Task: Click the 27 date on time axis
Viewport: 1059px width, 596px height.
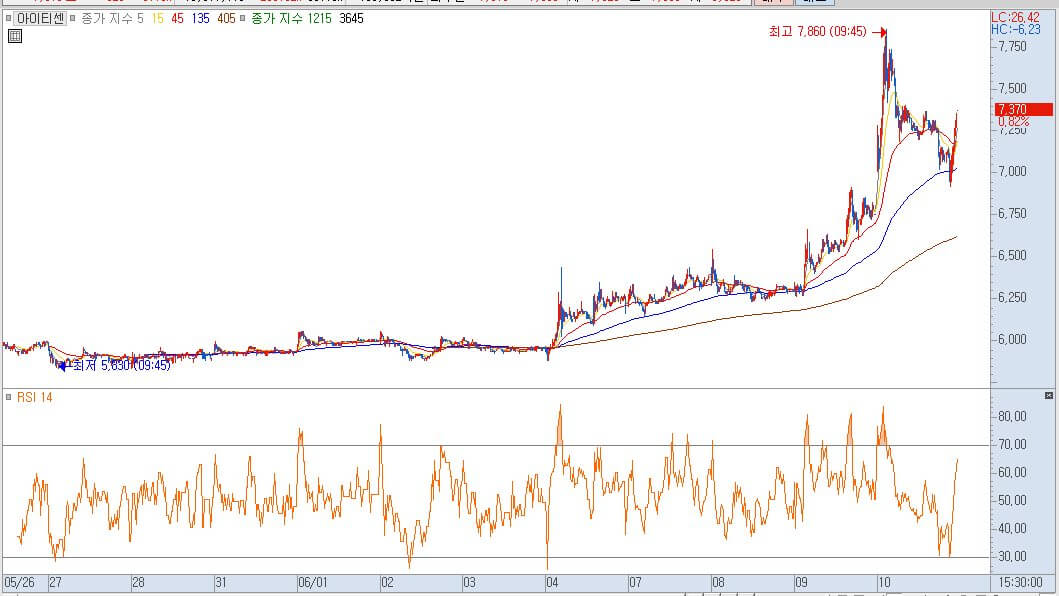Action: click(55, 582)
